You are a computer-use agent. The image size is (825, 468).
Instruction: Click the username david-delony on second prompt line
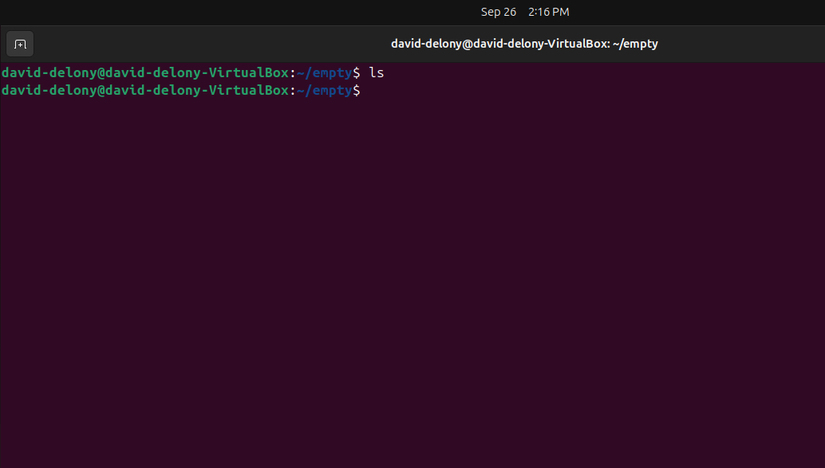click(x=50, y=90)
